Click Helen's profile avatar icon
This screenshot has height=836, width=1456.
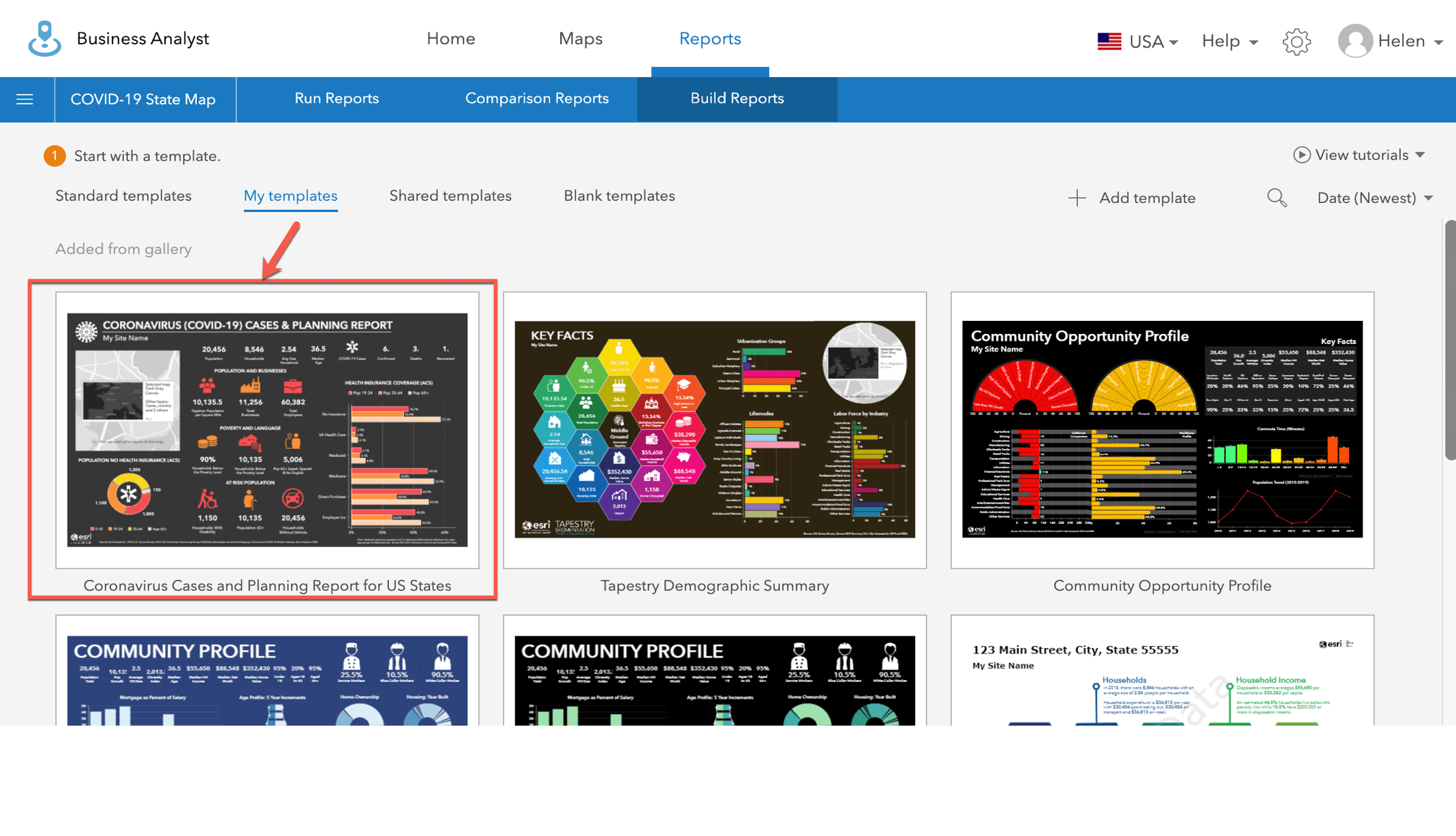point(1354,41)
